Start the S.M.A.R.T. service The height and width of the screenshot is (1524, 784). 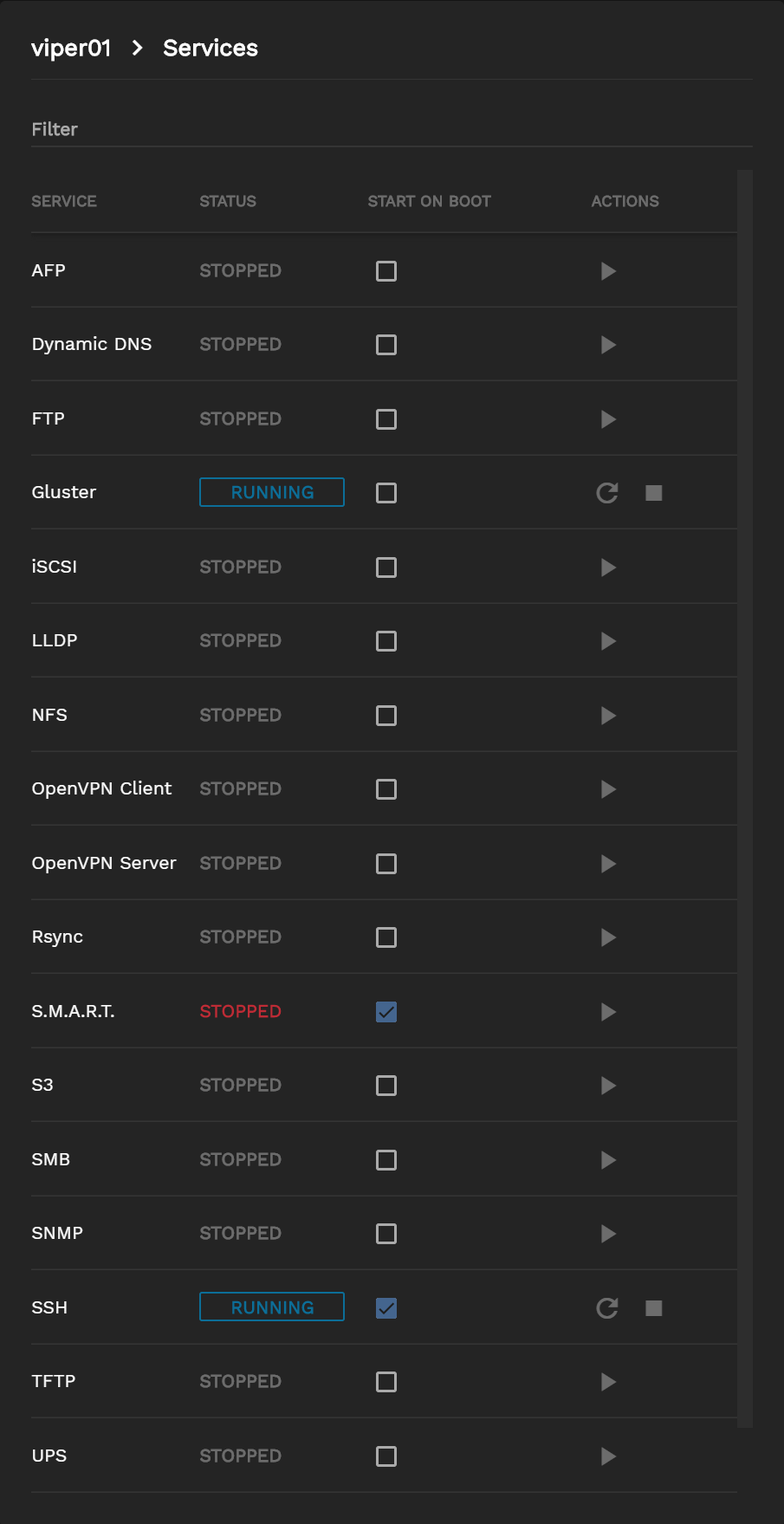click(608, 1012)
